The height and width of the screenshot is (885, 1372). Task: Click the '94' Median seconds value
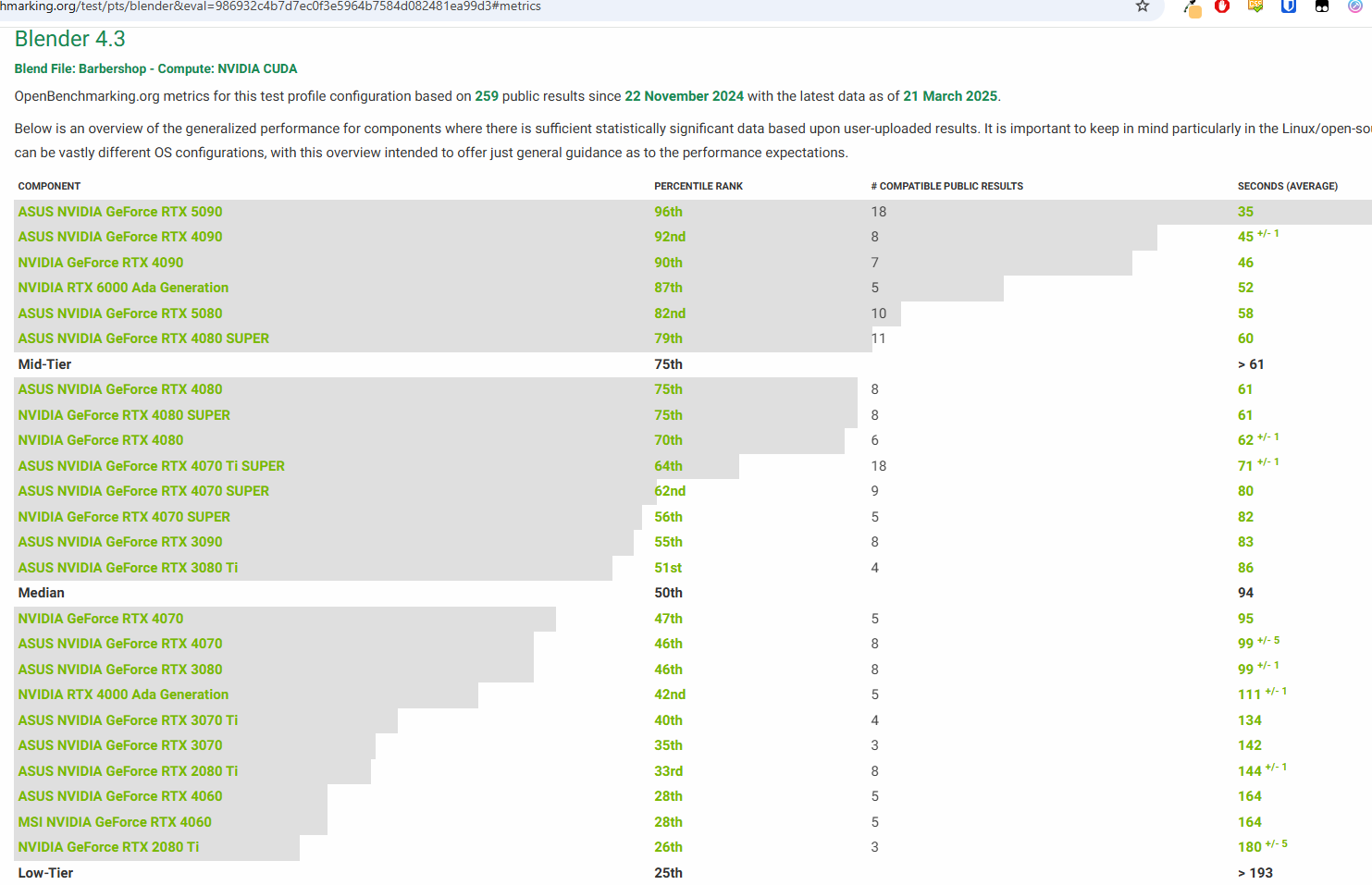coord(1245,593)
